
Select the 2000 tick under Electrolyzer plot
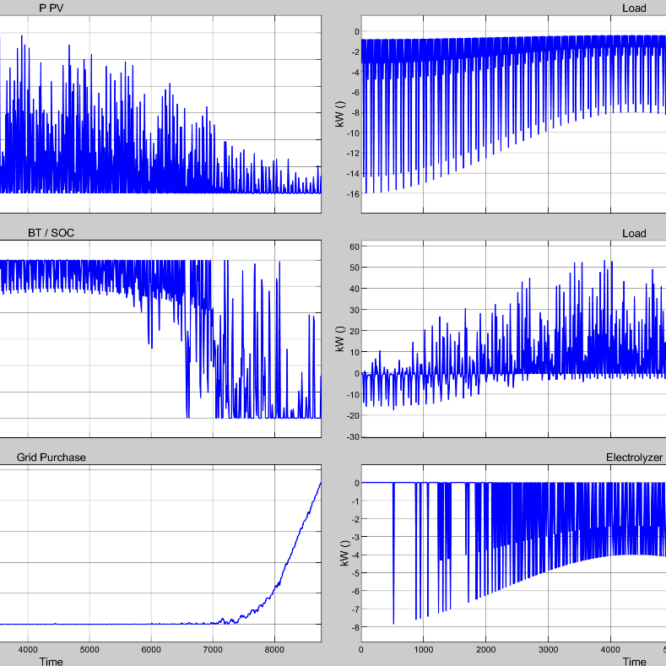click(486, 649)
